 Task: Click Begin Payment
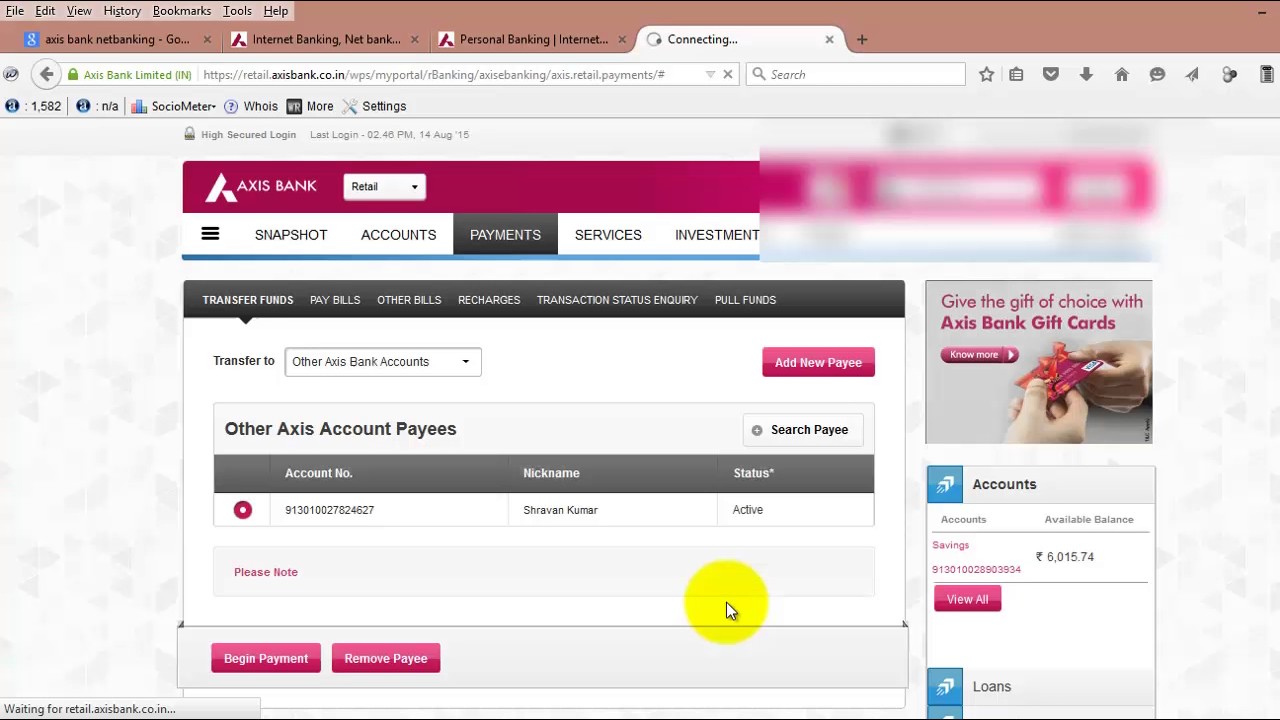tap(266, 658)
